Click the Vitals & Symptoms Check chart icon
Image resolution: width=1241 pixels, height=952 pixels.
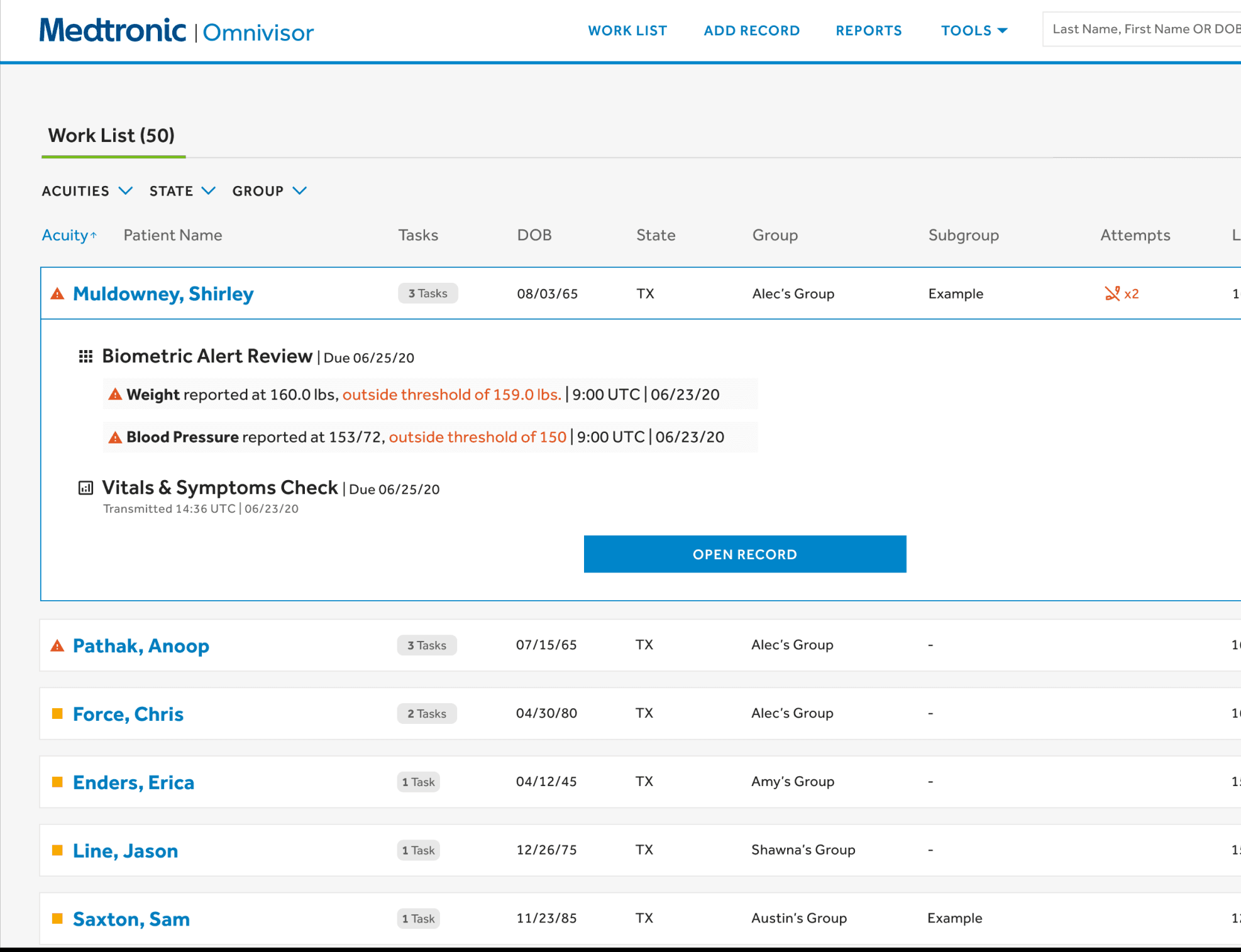pos(85,488)
